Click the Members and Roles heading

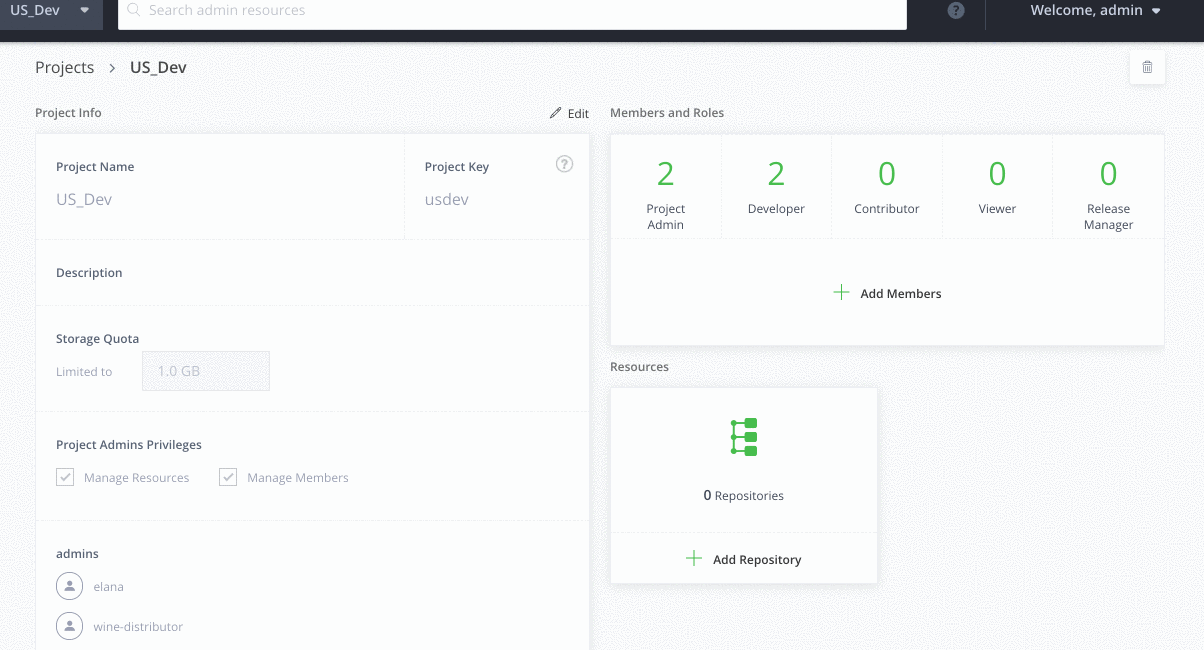[x=667, y=113]
